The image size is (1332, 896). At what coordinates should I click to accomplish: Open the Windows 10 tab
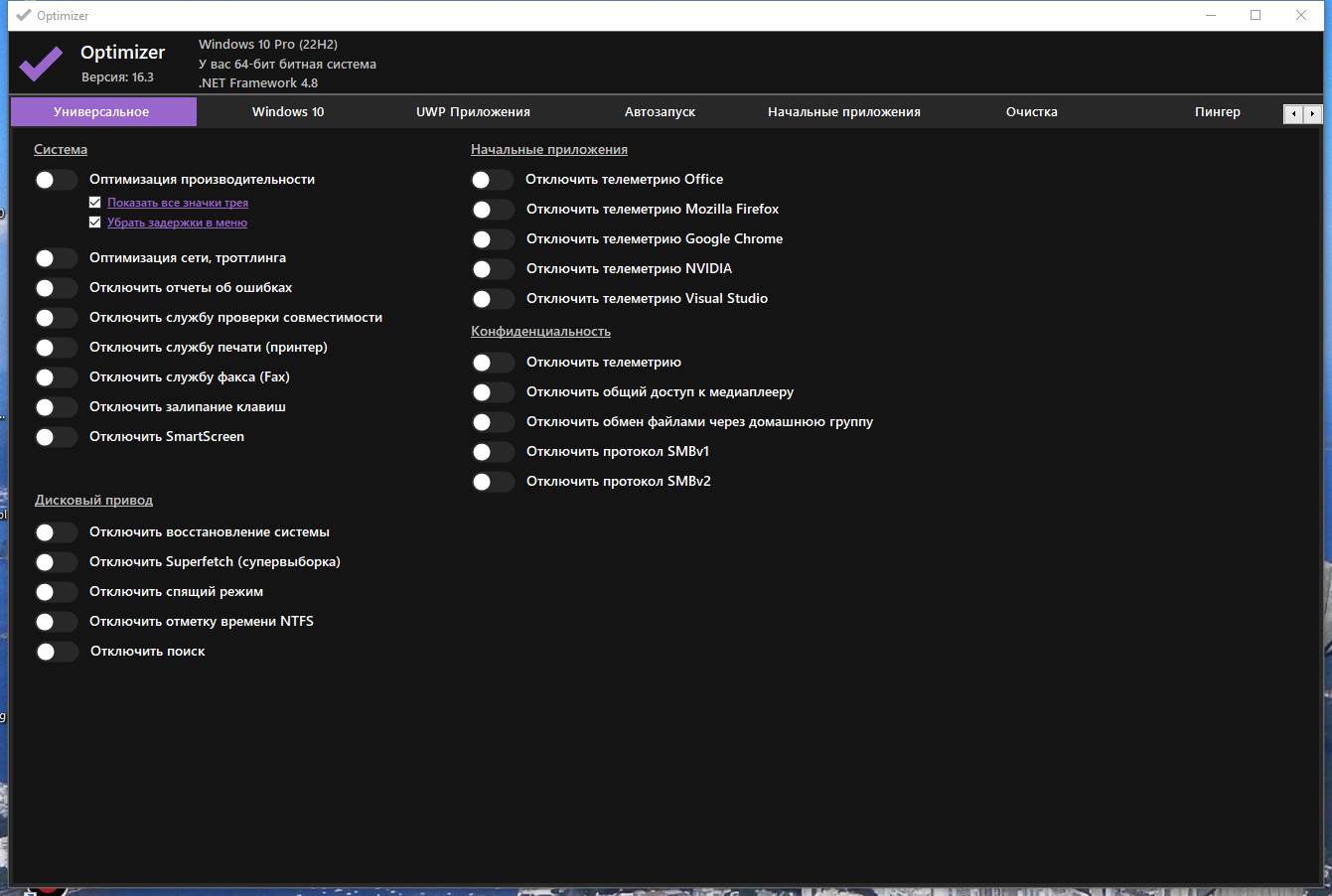click(x=288, y=112)
